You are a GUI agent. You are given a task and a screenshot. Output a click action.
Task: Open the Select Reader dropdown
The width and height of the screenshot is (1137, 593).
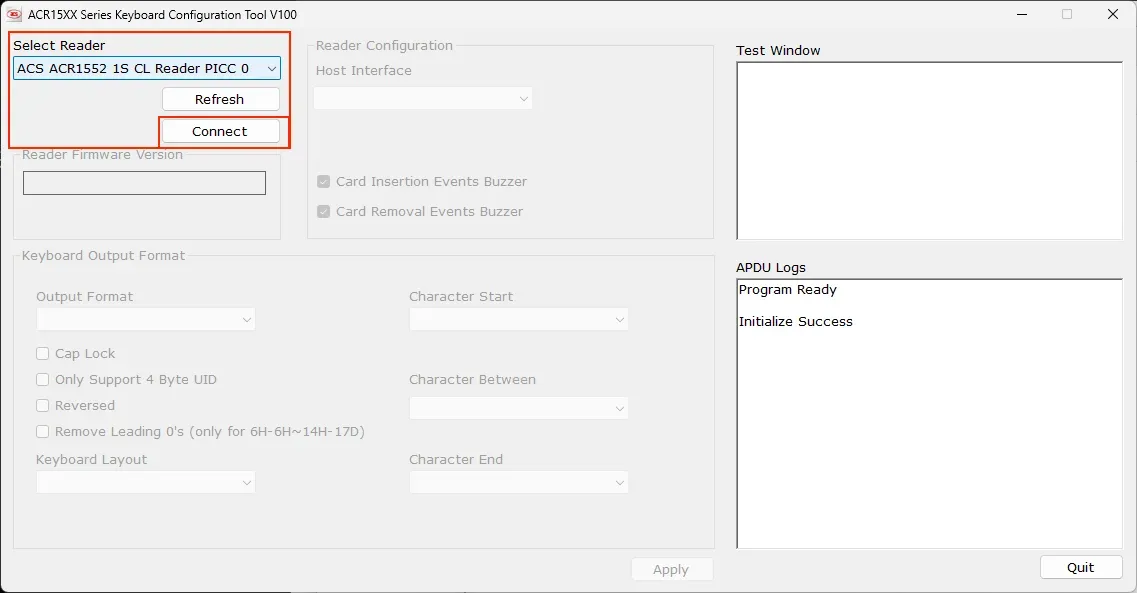pyautogui.click(x=147, y=68)
